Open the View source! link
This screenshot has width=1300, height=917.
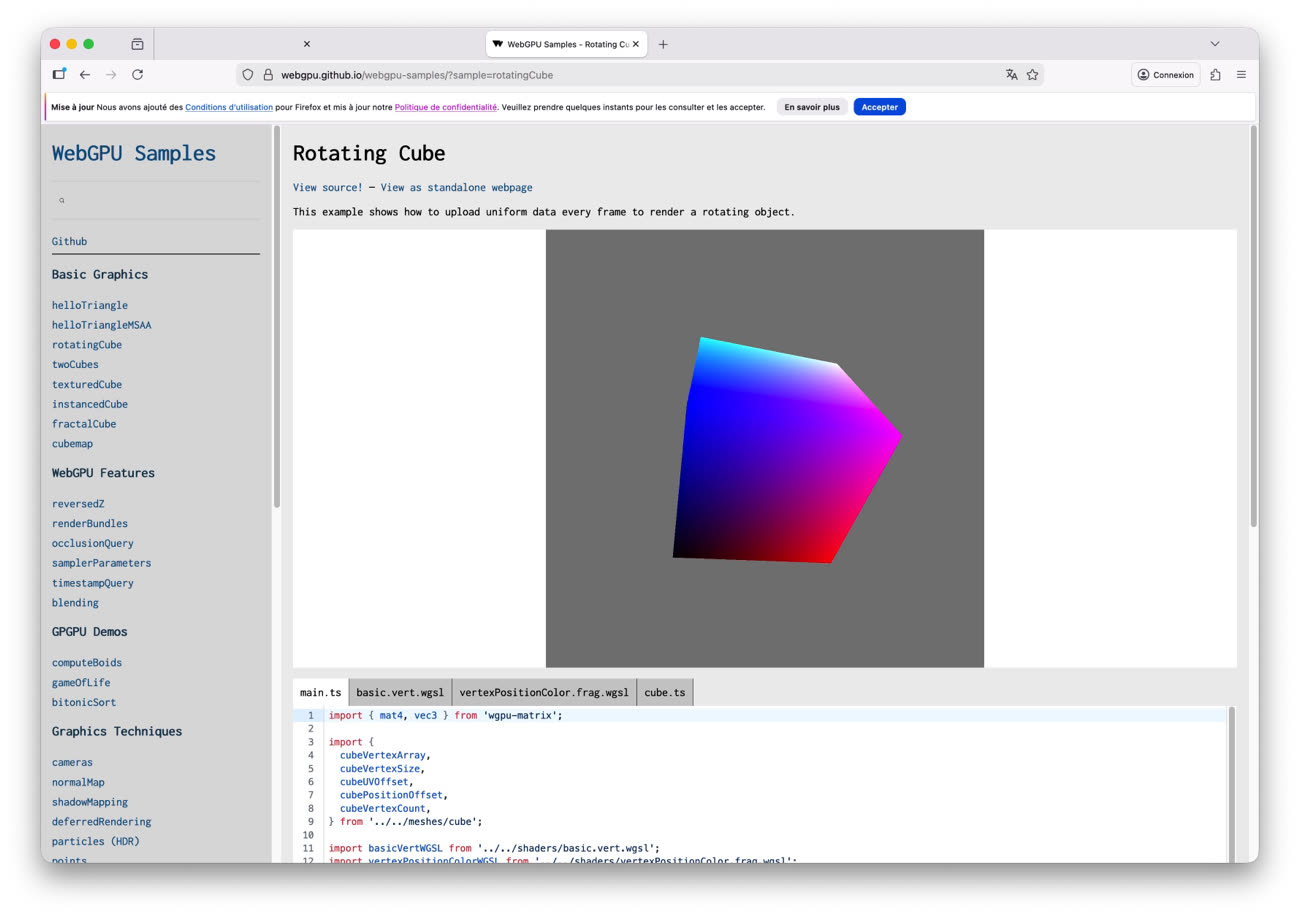327,187
